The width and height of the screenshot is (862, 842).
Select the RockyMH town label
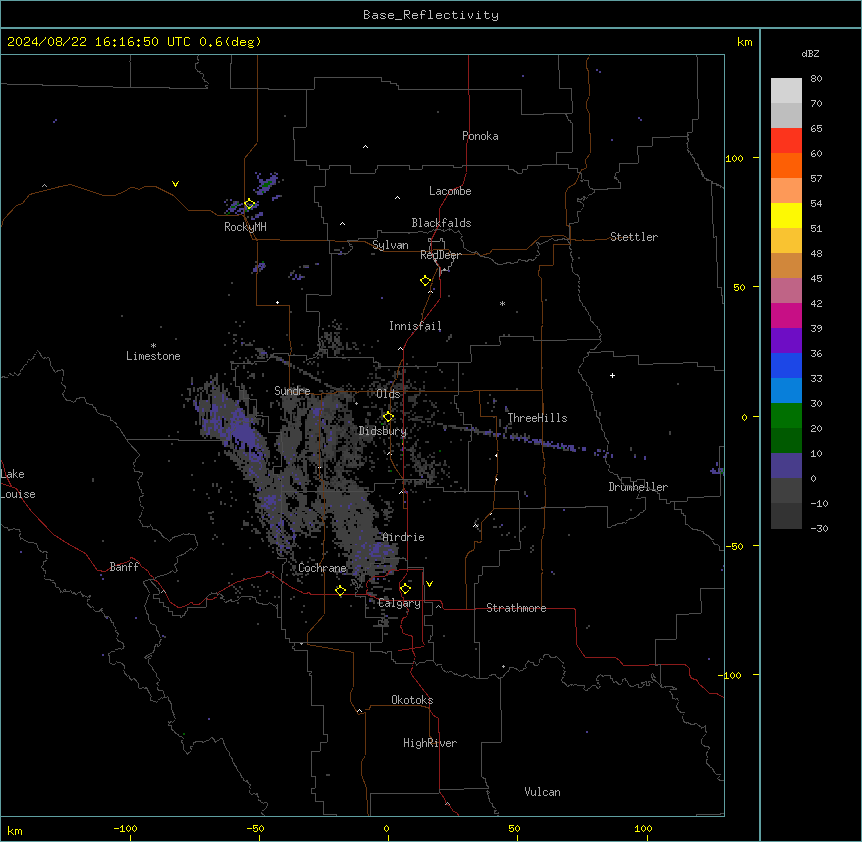(x=245, y=227)
